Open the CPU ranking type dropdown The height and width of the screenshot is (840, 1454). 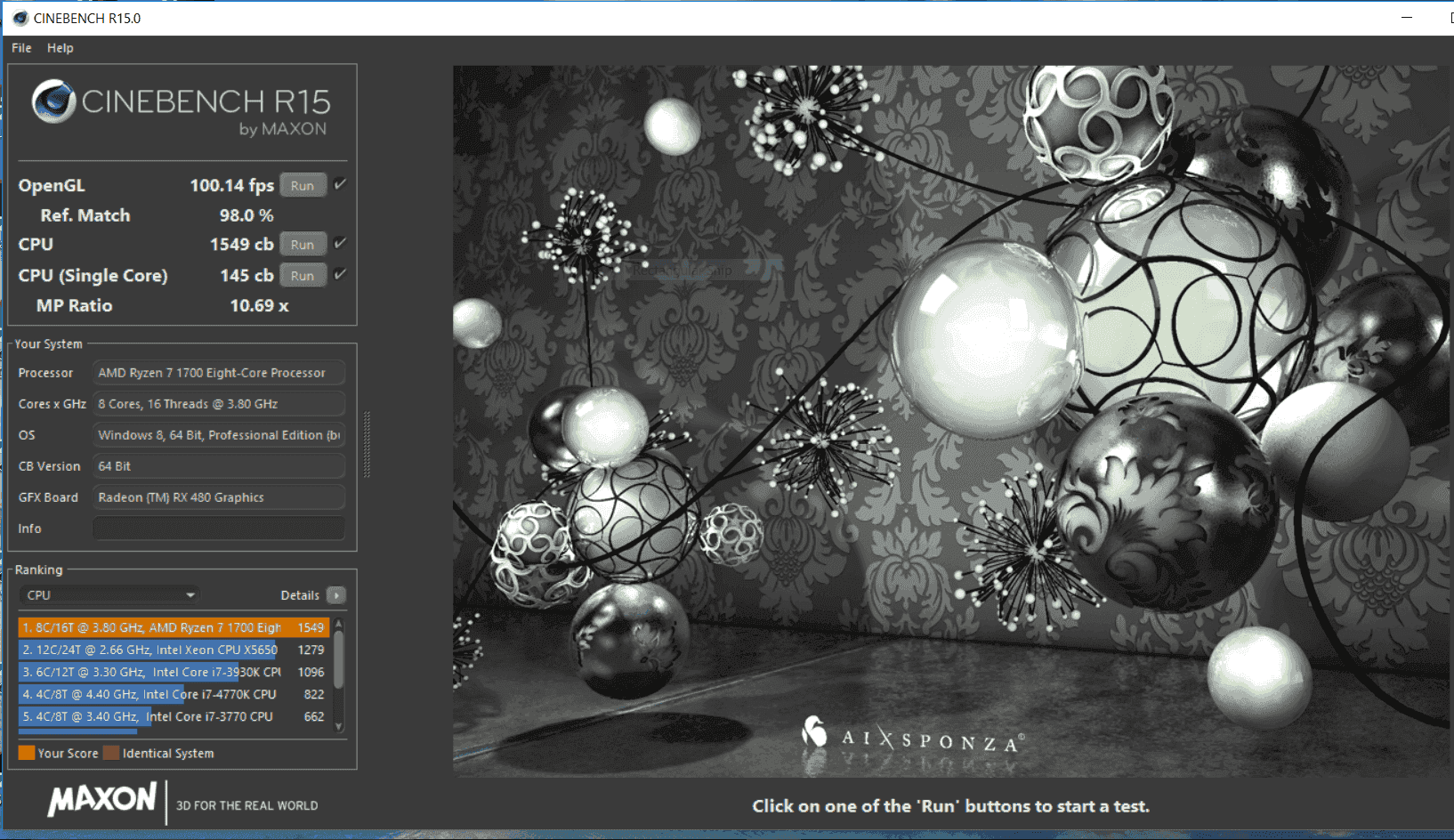109,594
